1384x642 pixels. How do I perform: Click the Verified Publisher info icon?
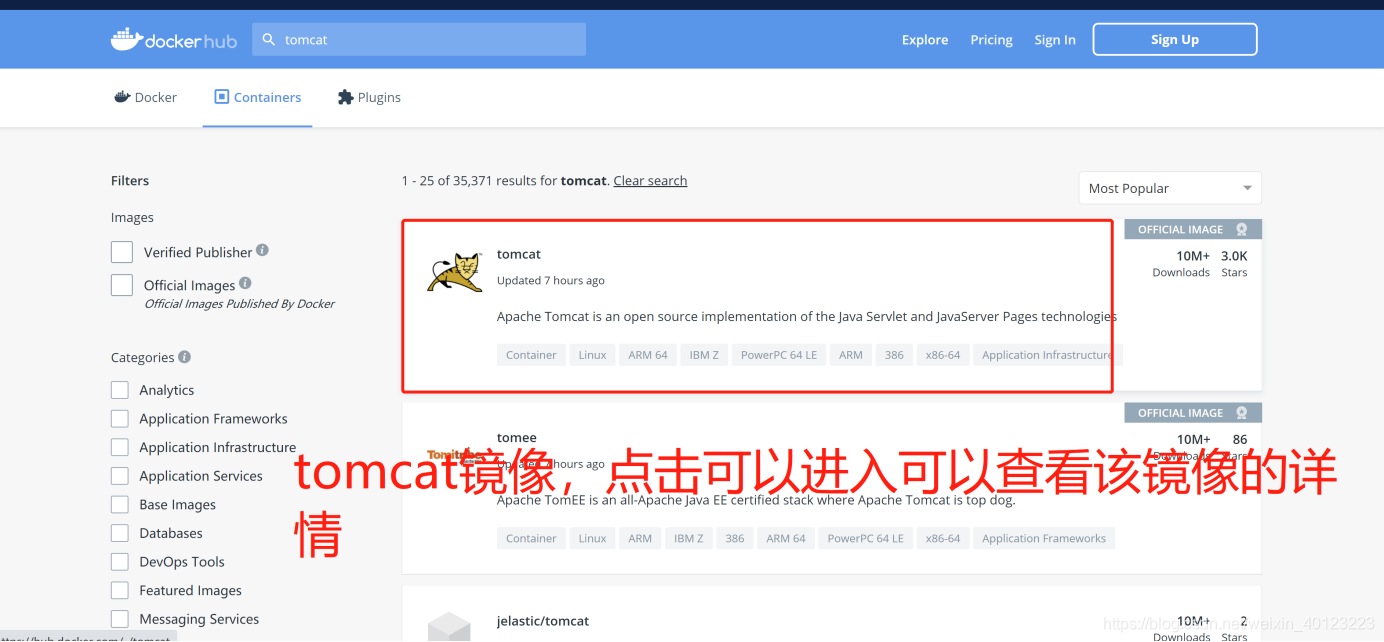point(262,250)
